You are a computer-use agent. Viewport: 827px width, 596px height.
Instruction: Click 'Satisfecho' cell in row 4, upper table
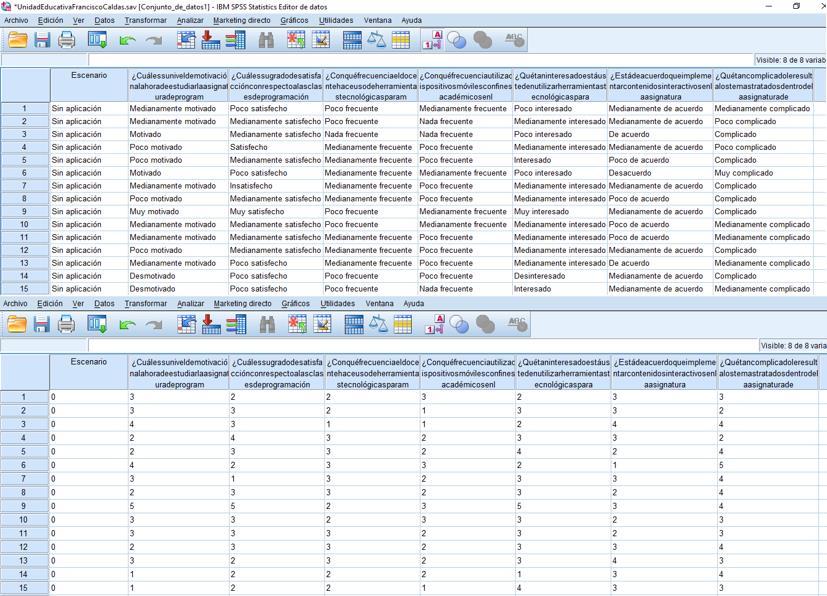pos(276,147)
